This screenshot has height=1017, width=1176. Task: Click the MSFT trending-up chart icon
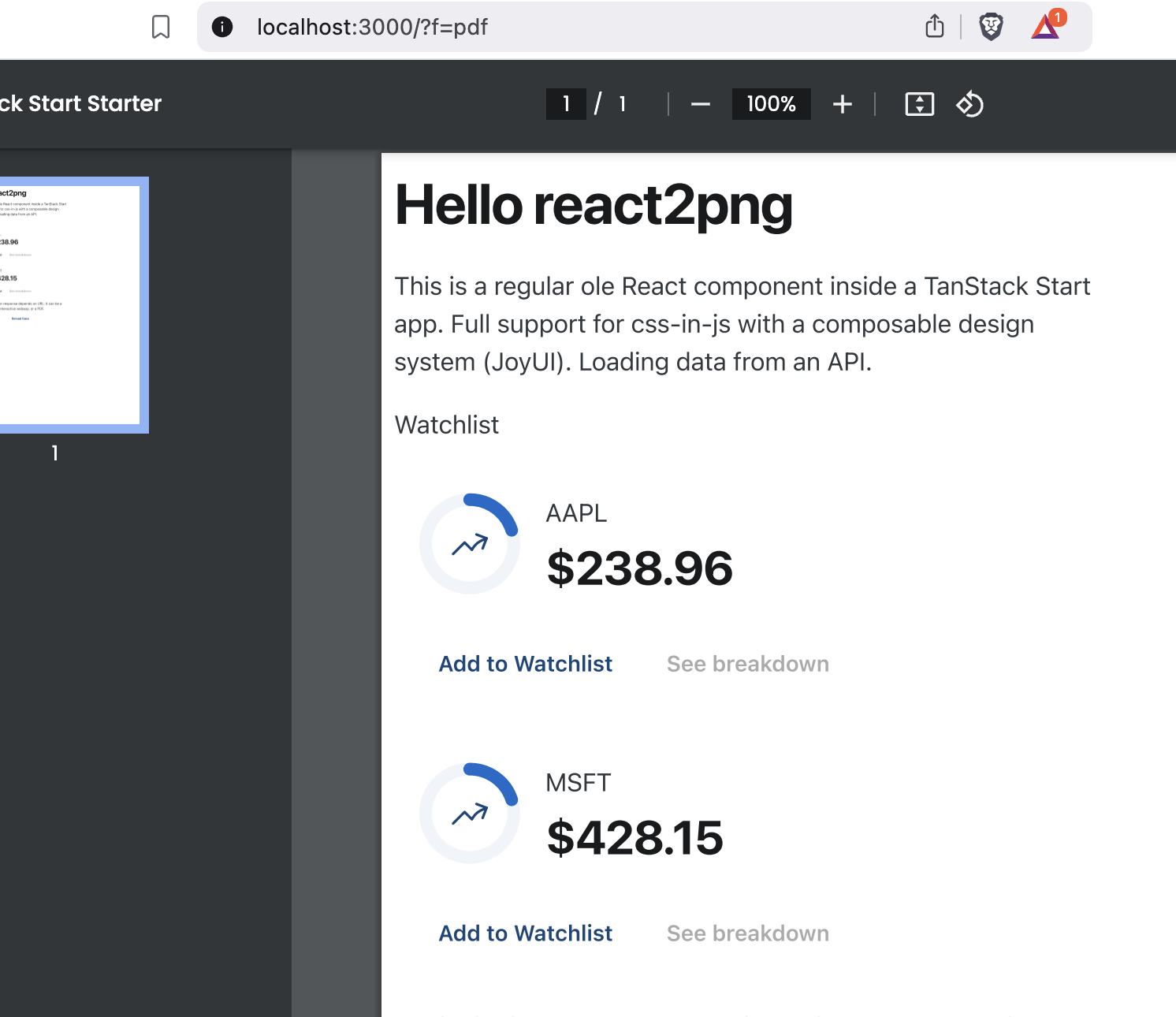pyautogui.click(x=470, y=814)
